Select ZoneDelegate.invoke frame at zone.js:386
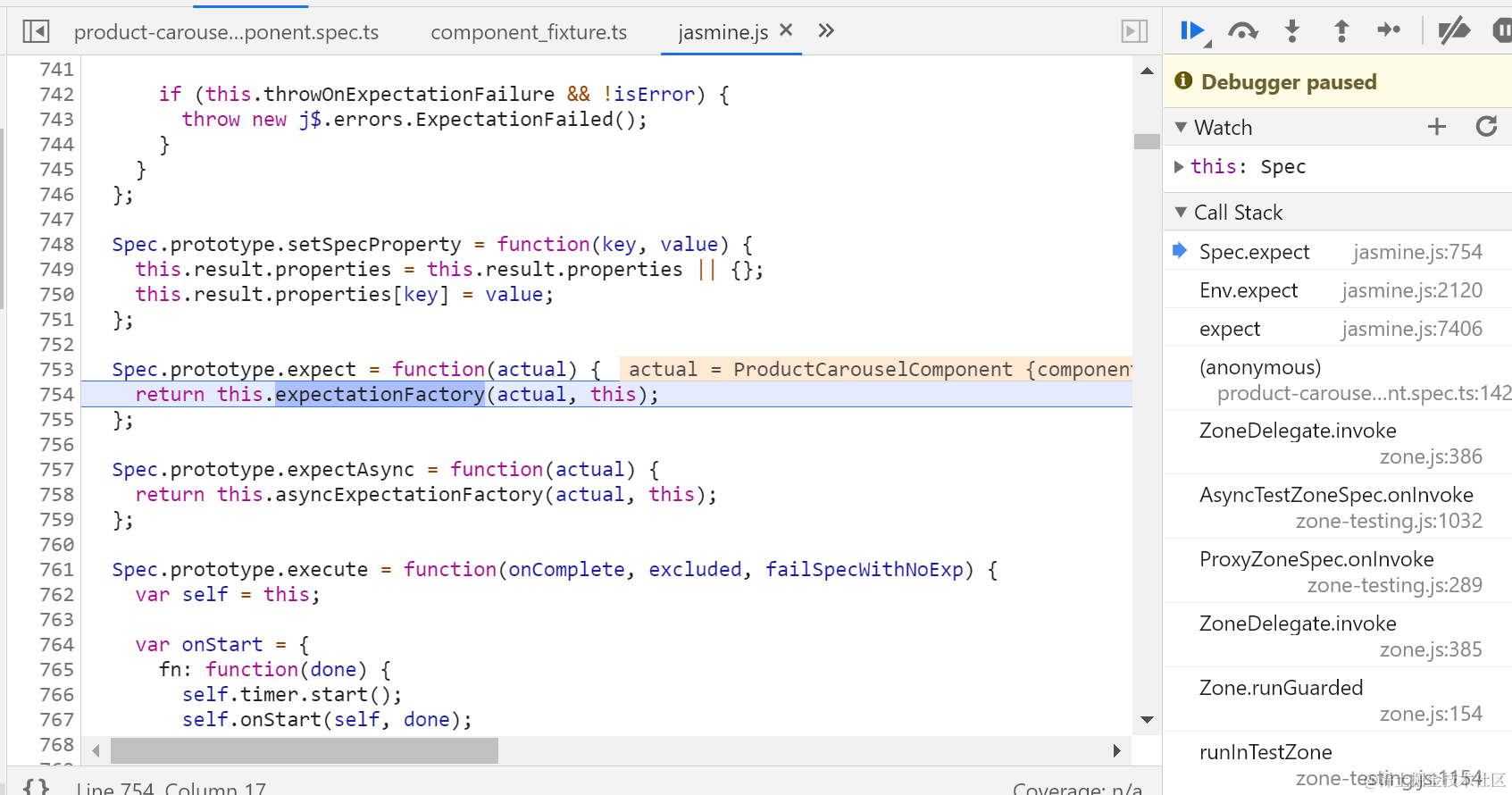Viewport: 1512px width, 795px height. [x=1338, y=443]
